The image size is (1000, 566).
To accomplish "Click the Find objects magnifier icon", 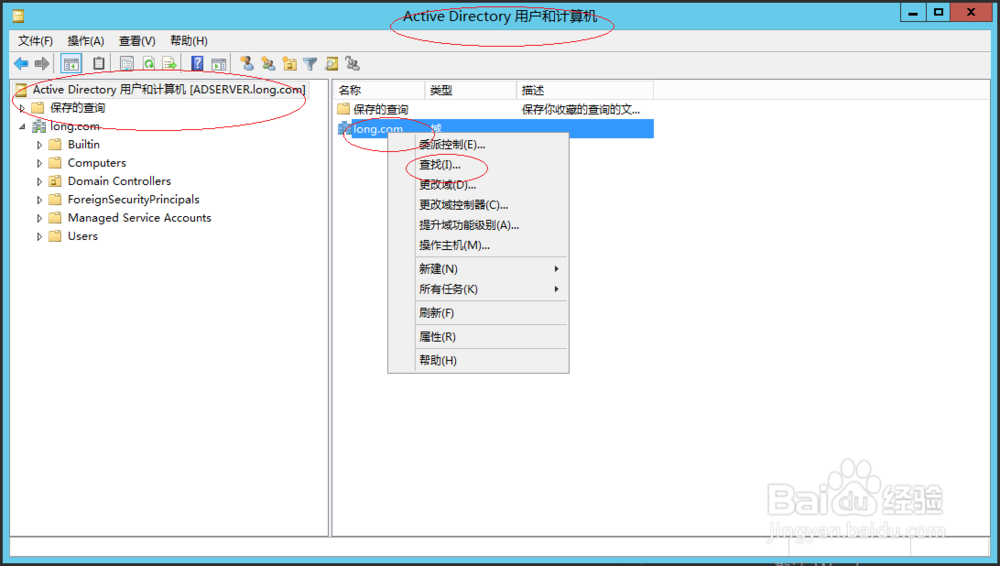I will (332, 64).
